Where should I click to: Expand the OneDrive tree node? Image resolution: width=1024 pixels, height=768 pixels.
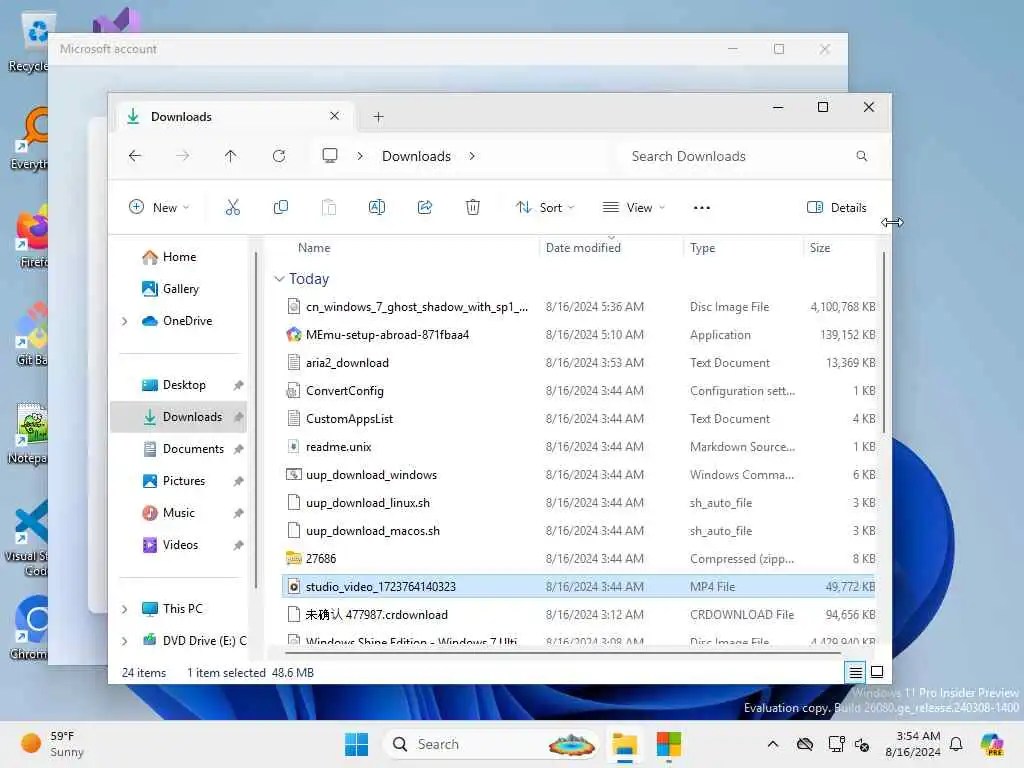tap(125, 321)
